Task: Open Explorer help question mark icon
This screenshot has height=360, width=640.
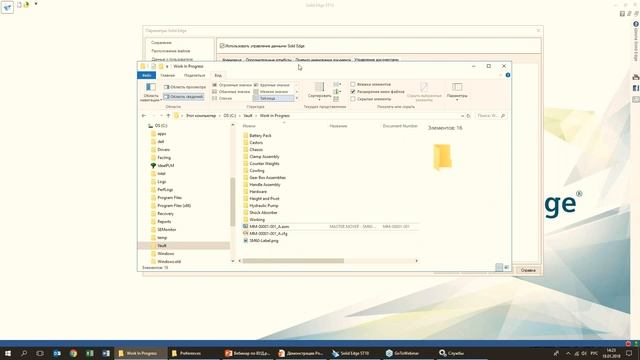Action: pos(508,75)
